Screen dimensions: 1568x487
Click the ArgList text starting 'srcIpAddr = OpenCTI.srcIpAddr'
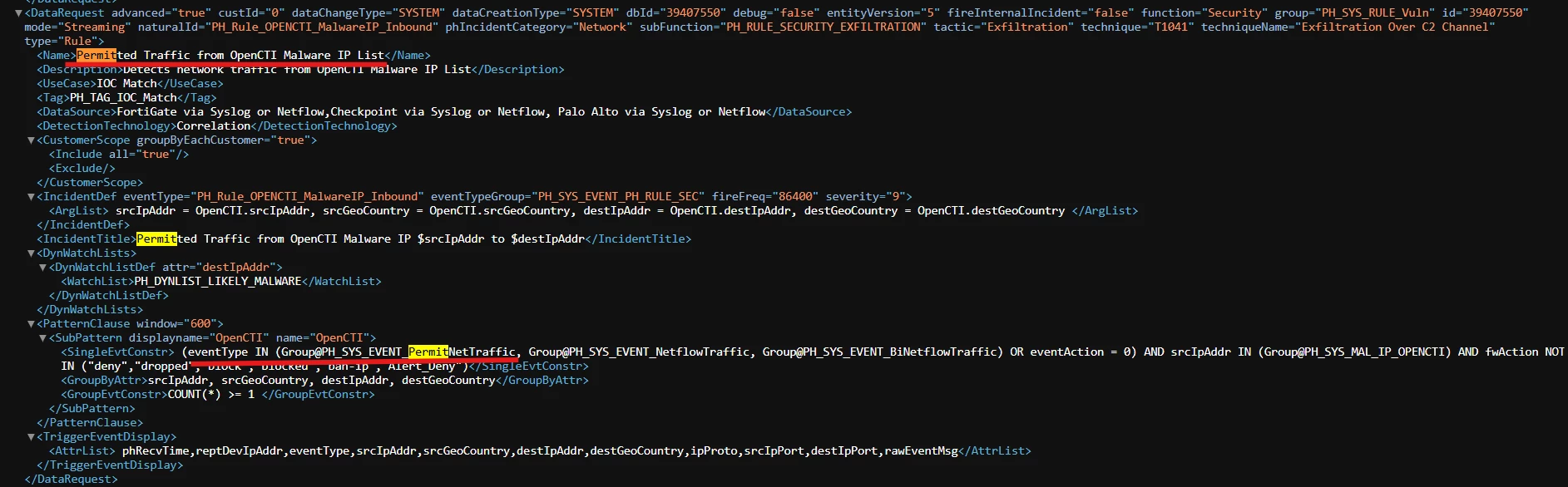[x=590, y=211]
